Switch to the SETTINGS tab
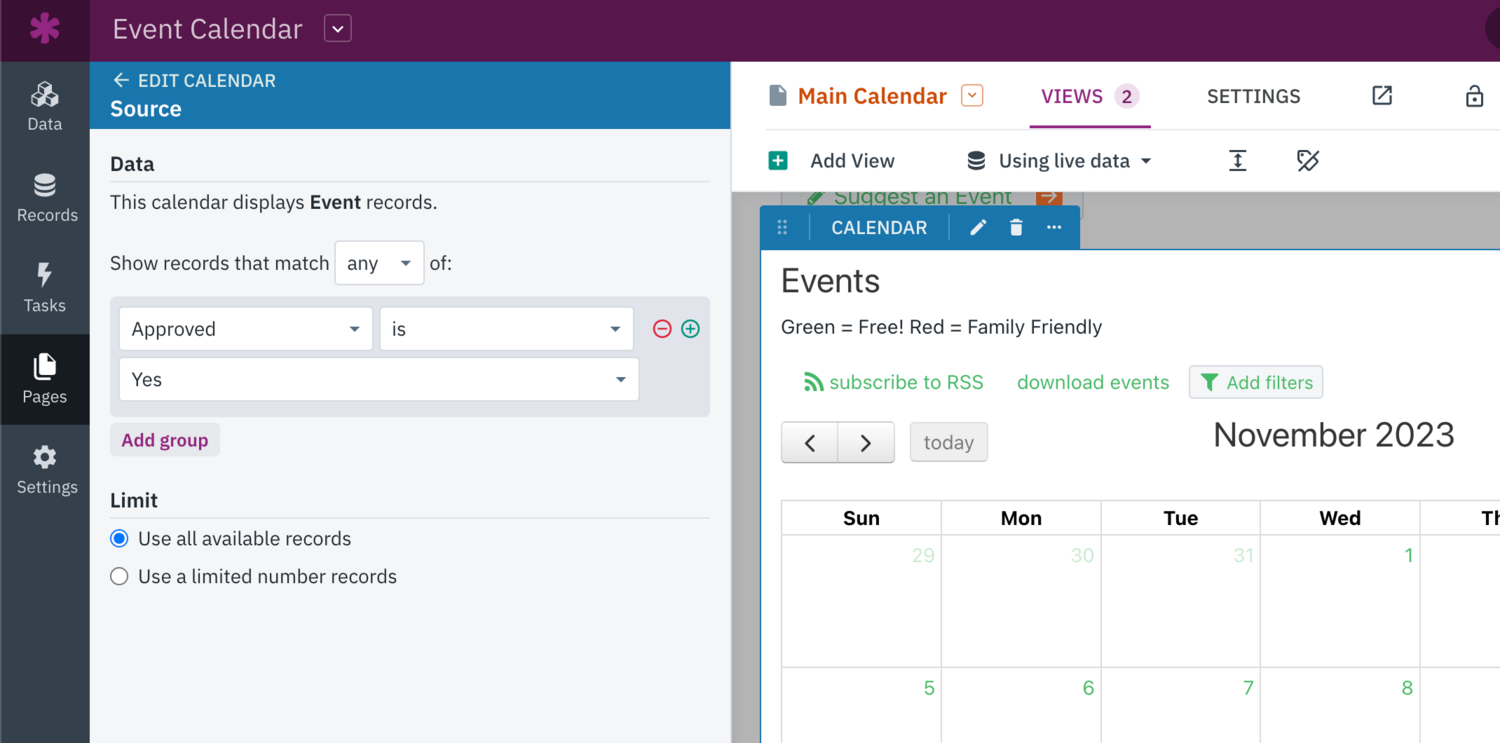Screen dimensions: 1500x743 1253,96
